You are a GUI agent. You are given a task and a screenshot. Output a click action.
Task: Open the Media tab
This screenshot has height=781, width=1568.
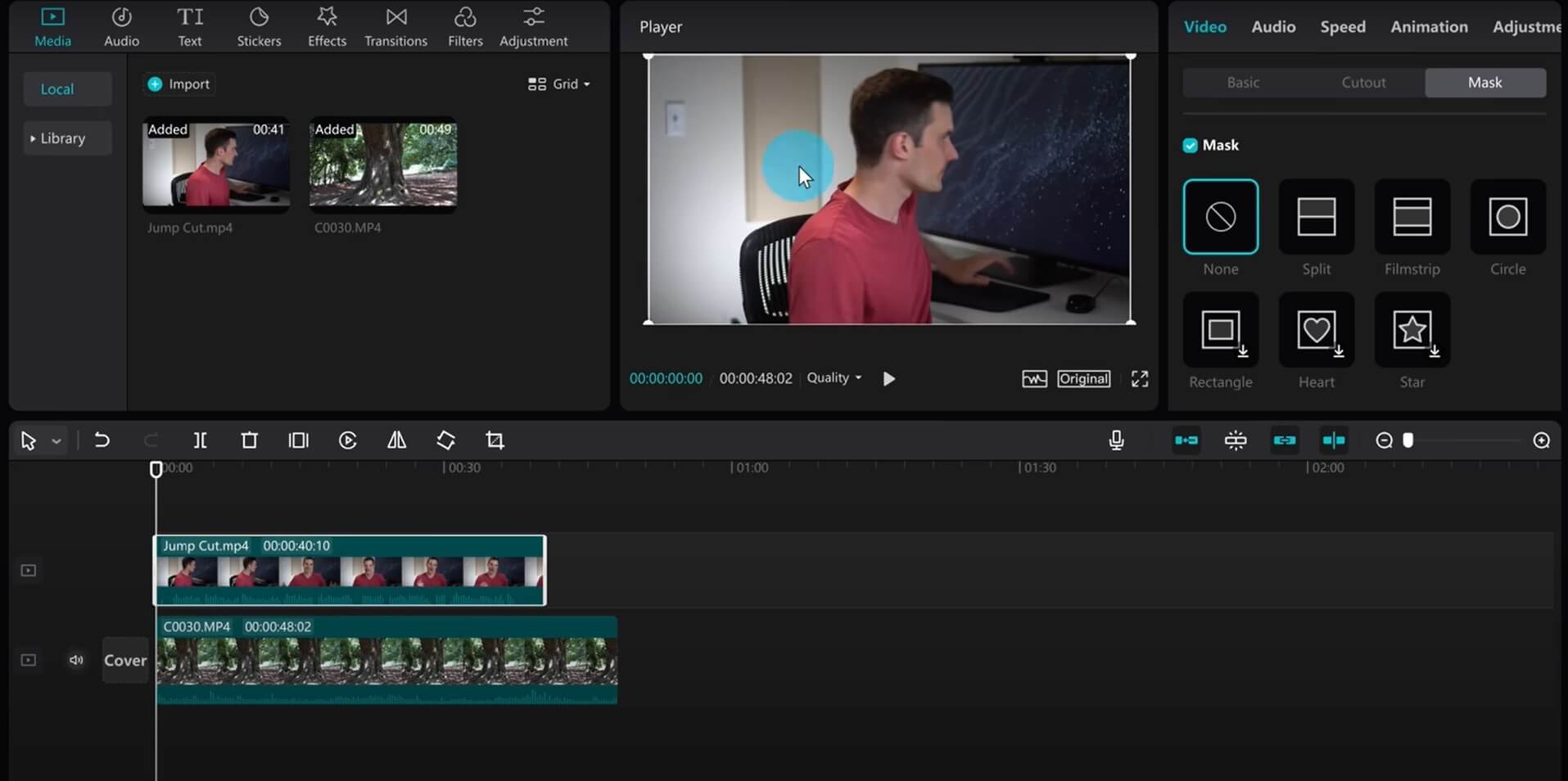pos(52,27)
